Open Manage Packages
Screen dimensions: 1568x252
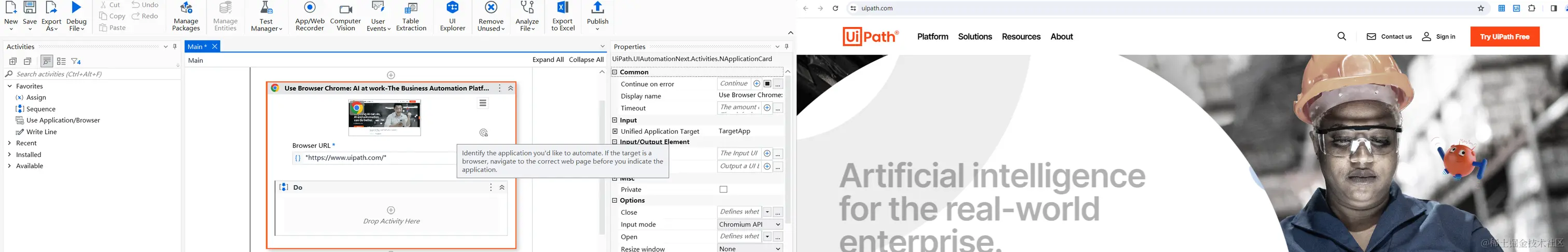click(186, 17)
